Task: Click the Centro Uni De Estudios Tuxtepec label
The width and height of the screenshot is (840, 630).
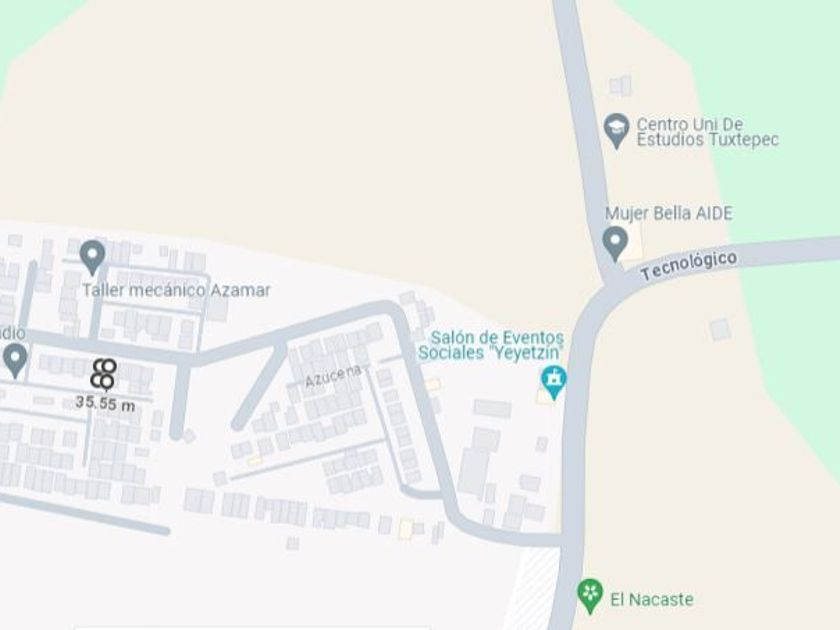Action: [707, 132]
